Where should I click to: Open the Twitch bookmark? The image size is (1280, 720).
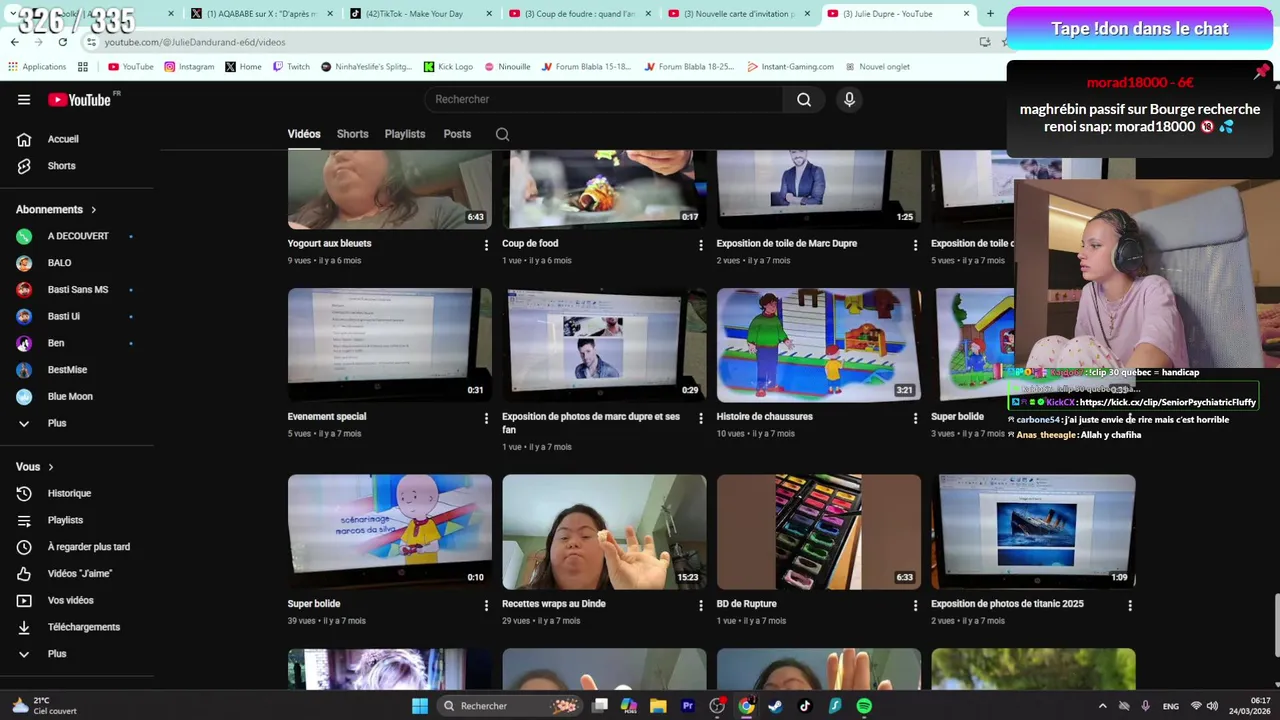point(291,66)
